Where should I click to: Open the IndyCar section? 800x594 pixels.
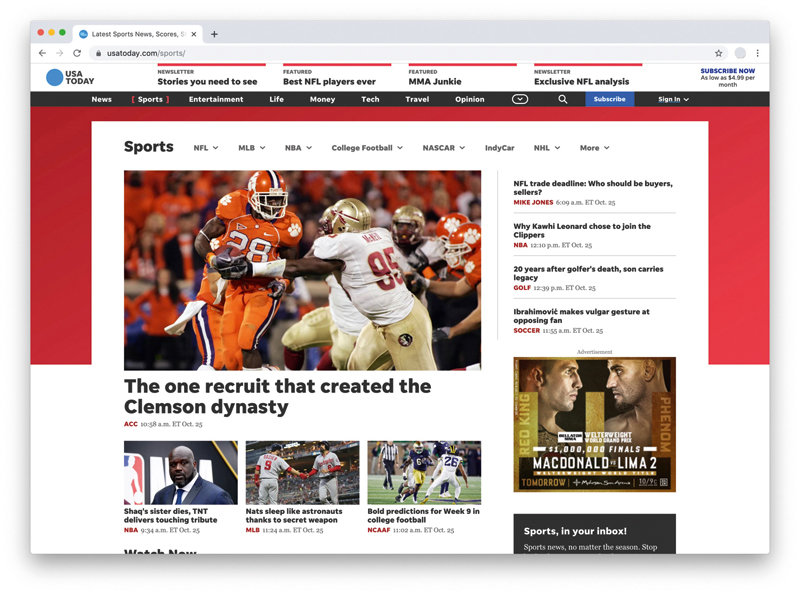click(499, 147)
